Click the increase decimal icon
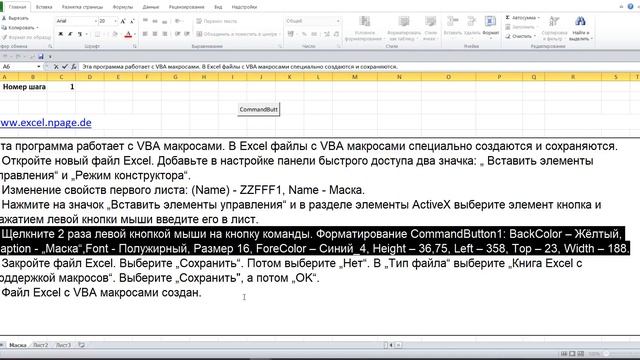Screen dimensions: 640x360 click(327, 34)
